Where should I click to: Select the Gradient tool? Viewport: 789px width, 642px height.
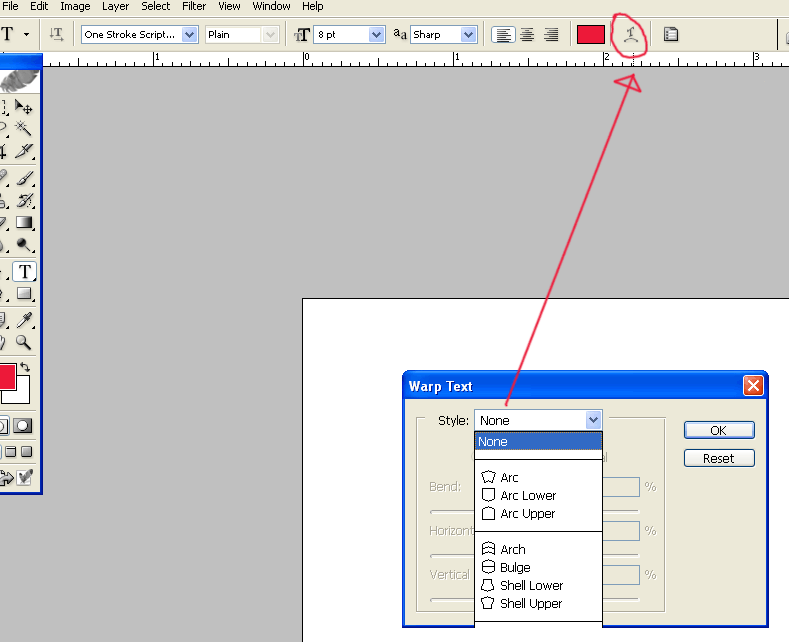(x=24, y=223)
